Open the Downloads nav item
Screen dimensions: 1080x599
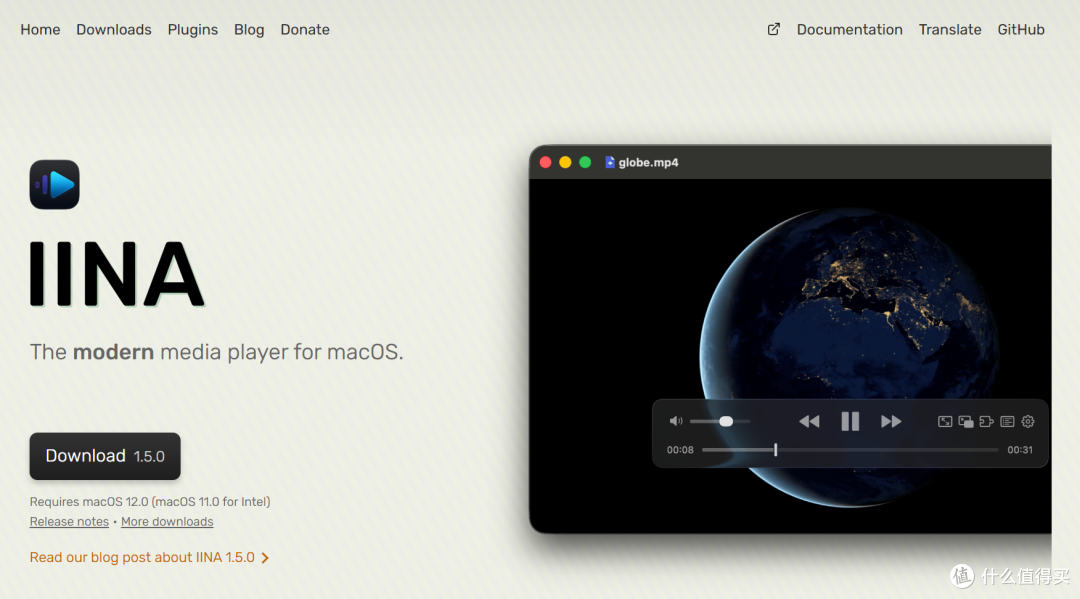coord(114,30)
